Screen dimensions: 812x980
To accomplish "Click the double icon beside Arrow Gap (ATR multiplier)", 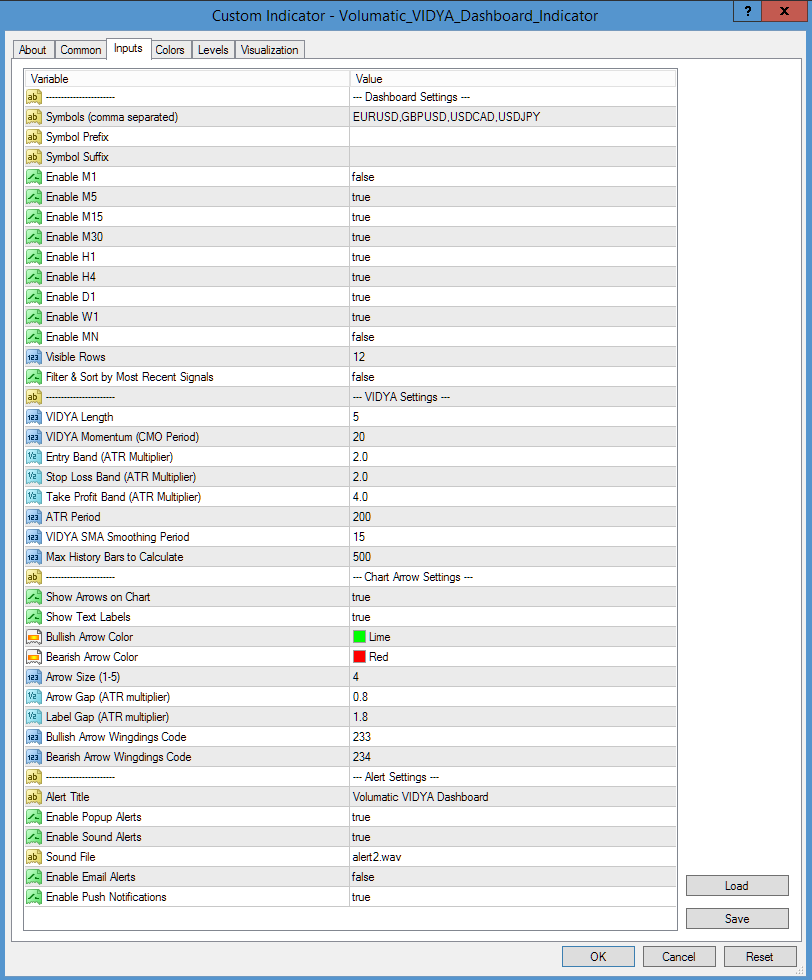I will [x=34, y=697].
